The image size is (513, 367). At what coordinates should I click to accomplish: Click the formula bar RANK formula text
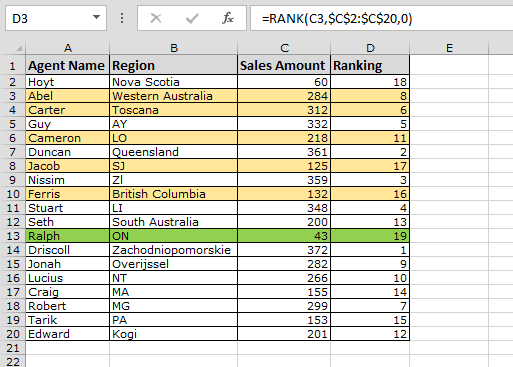(x=337, y=18)
